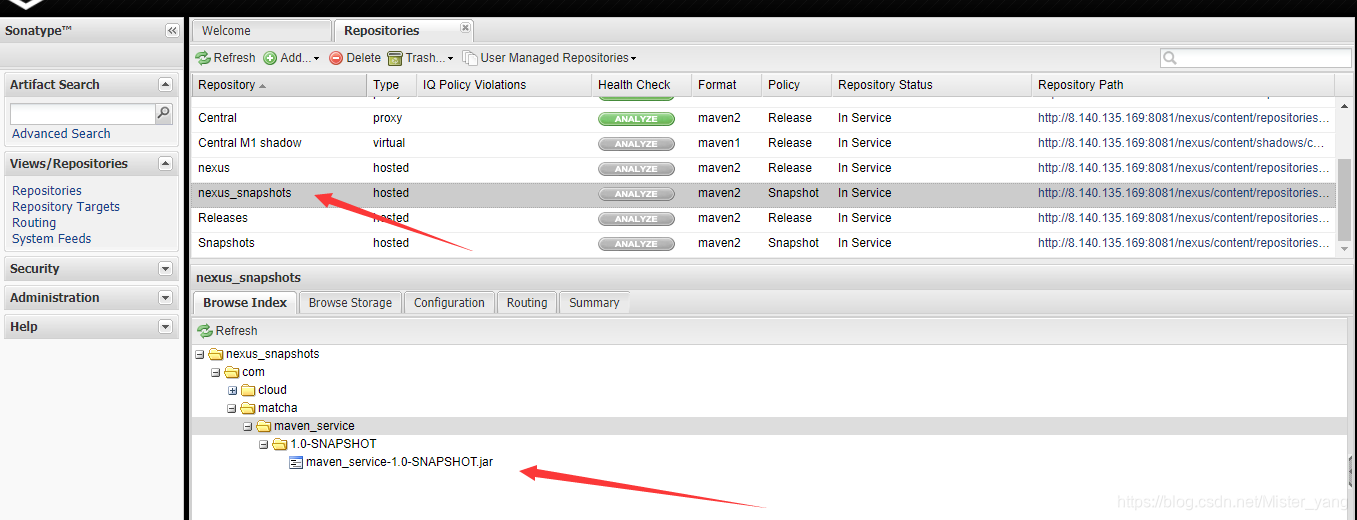Click the Refresh icon in Browse Index panel

205,331
